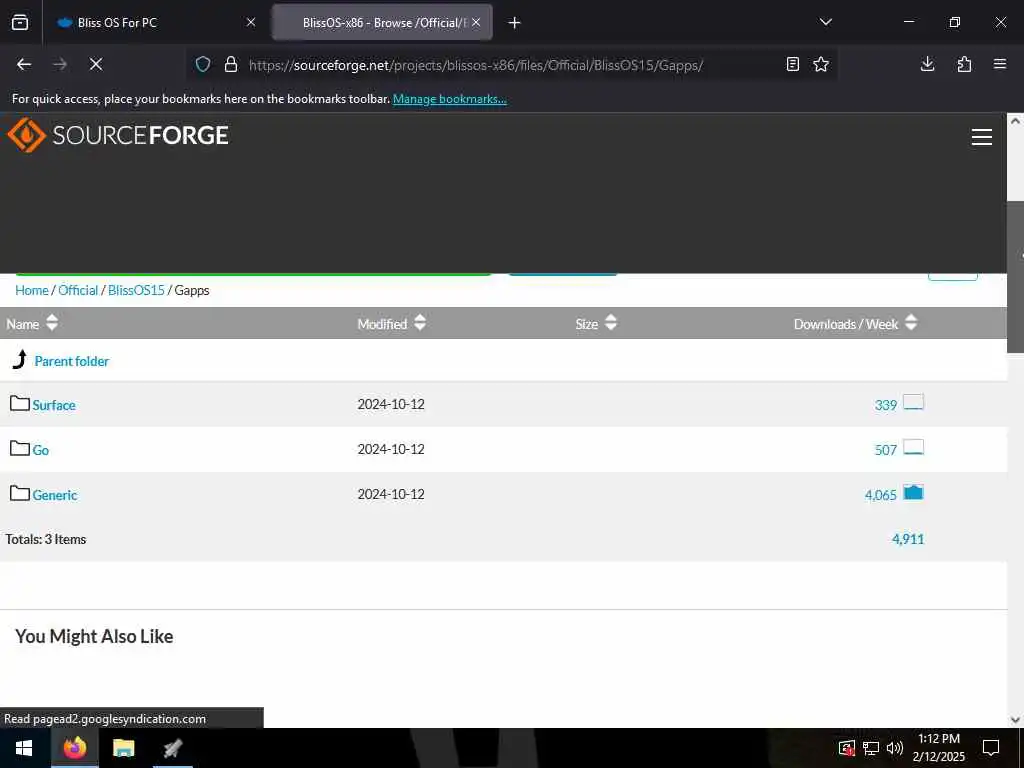Open the Go folder link
The image size is (1024, 768).
40,450
